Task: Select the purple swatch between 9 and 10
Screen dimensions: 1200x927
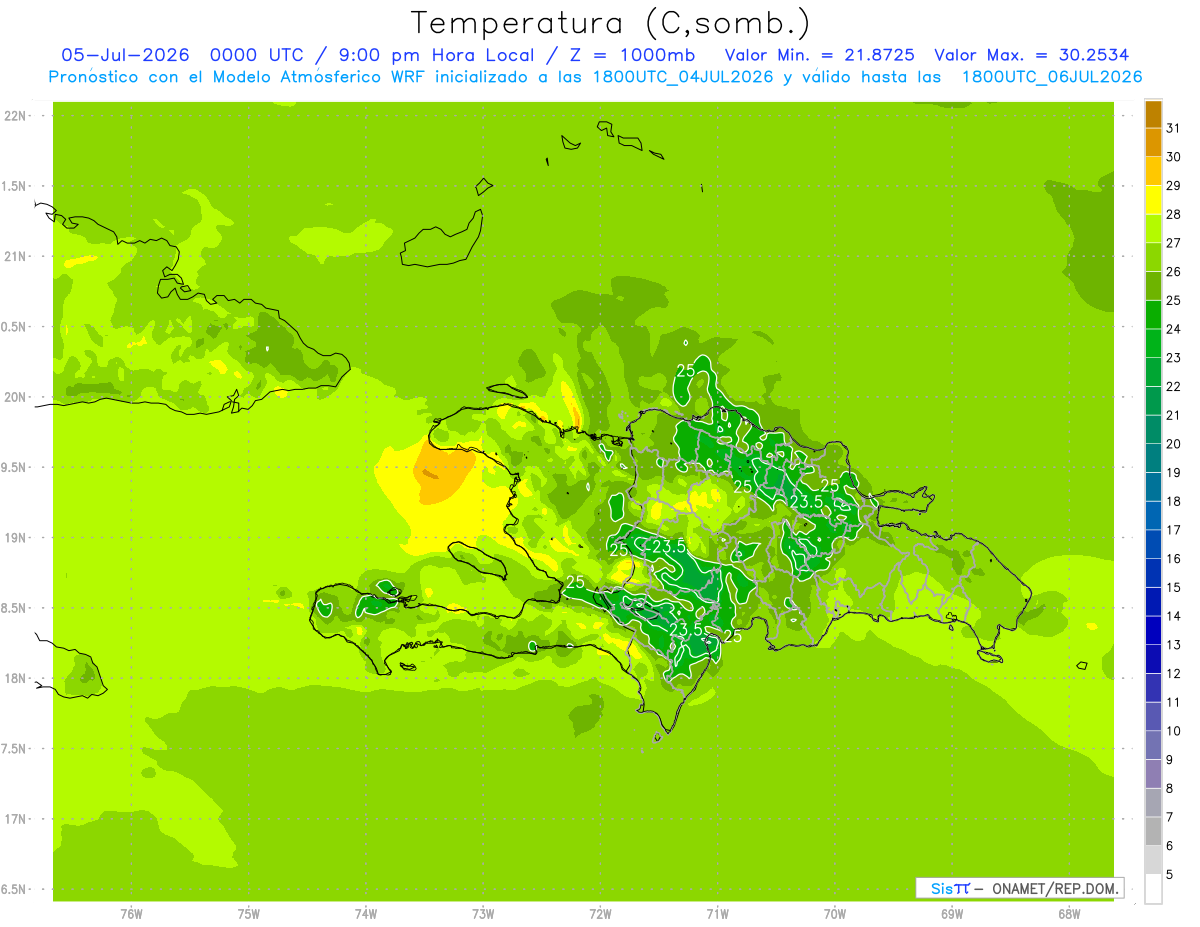Action: click(1153, 745)
